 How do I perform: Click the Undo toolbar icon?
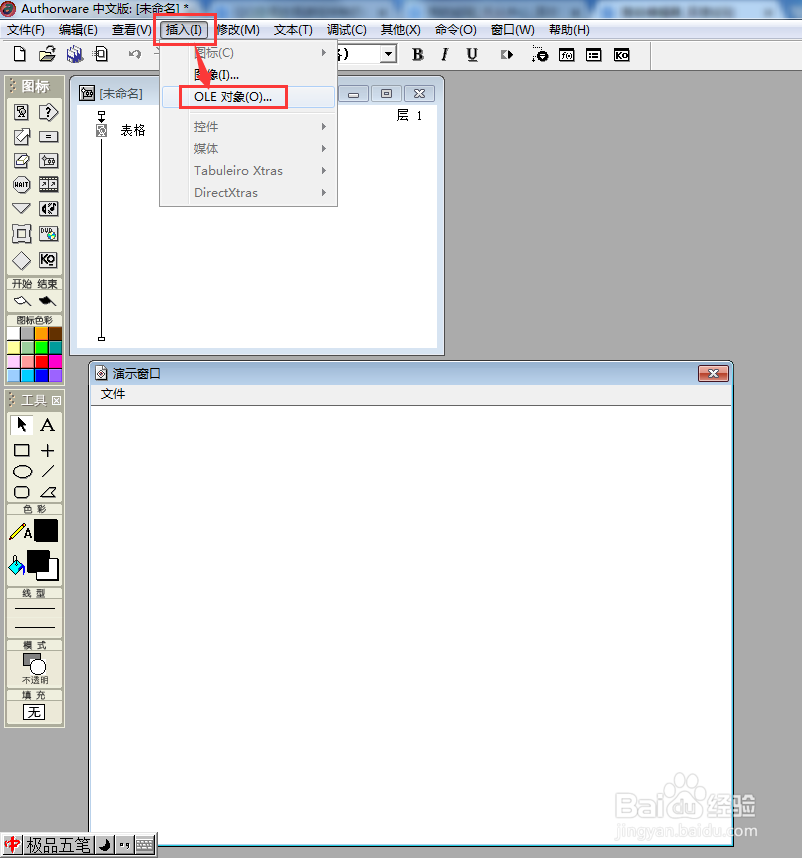point(135,54)
